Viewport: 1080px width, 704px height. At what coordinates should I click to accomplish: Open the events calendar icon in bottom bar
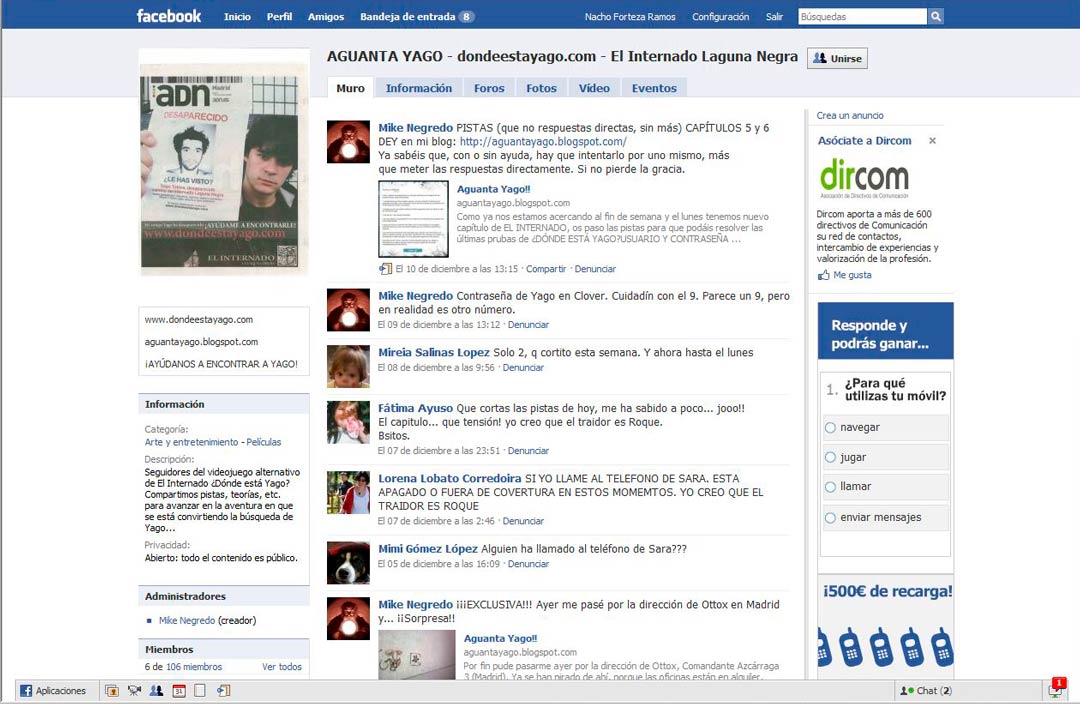179,691
